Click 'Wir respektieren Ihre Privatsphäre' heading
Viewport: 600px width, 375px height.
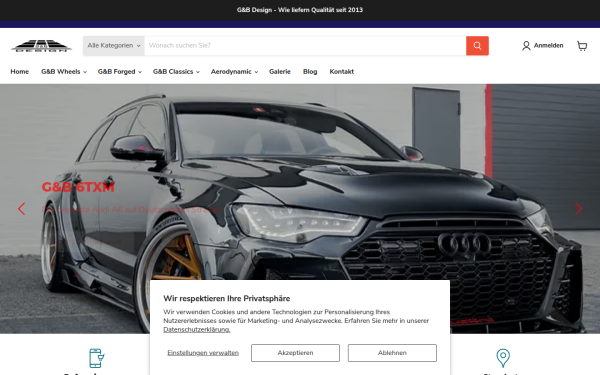pos(227,298)
